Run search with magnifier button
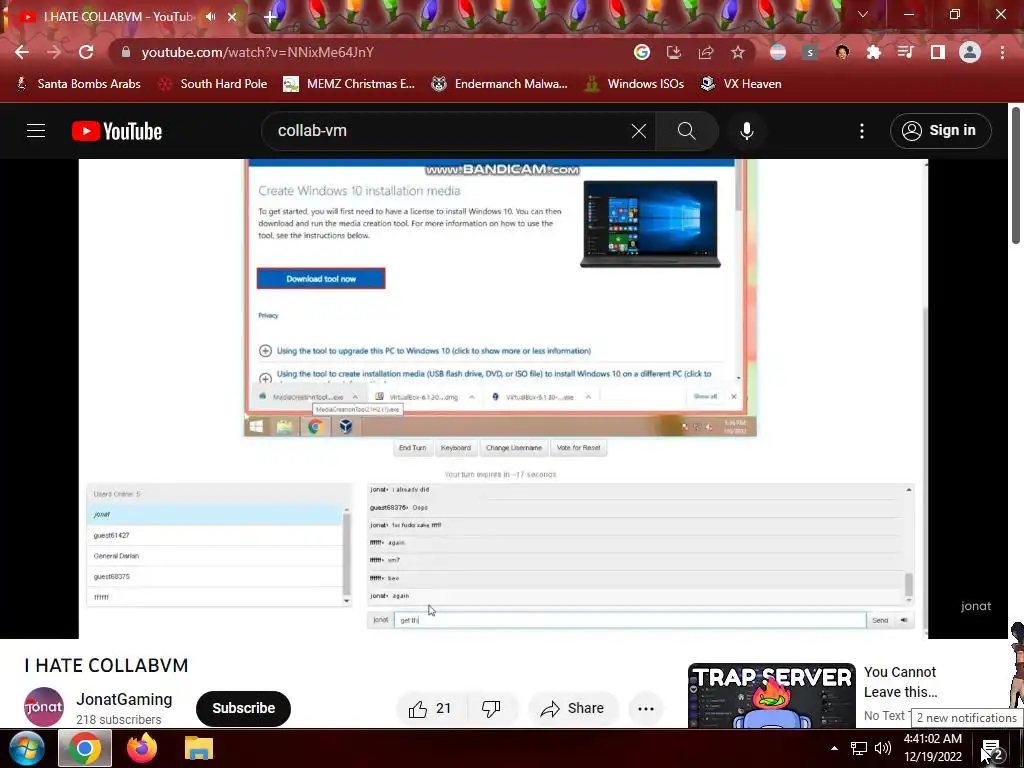 coord(686,131)
